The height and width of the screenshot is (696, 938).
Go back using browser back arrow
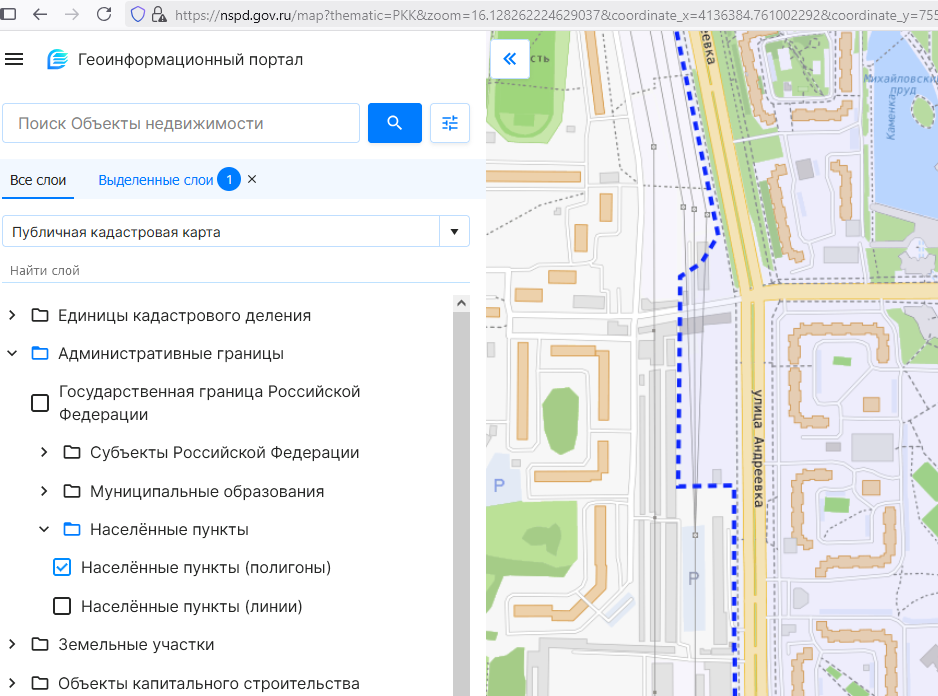click(x=39, y=14)
